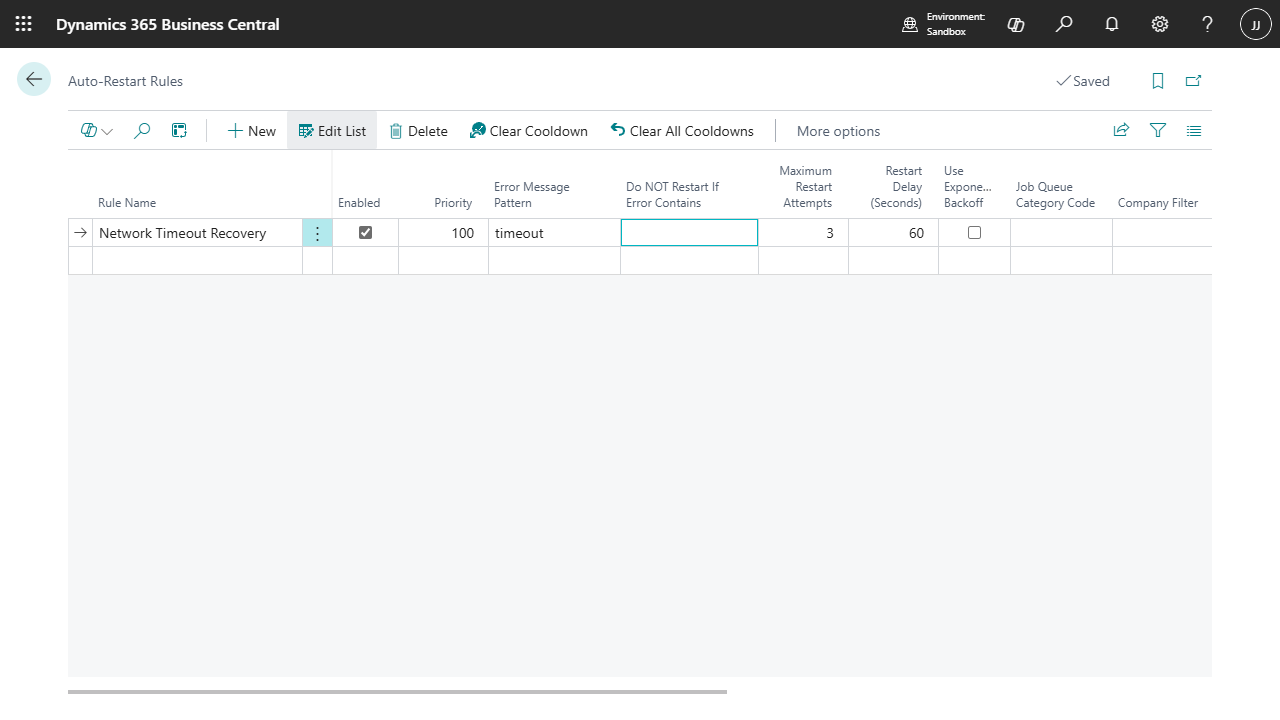
Task: Expand the Copilot dropdown in toolbar
Action: 97,131
